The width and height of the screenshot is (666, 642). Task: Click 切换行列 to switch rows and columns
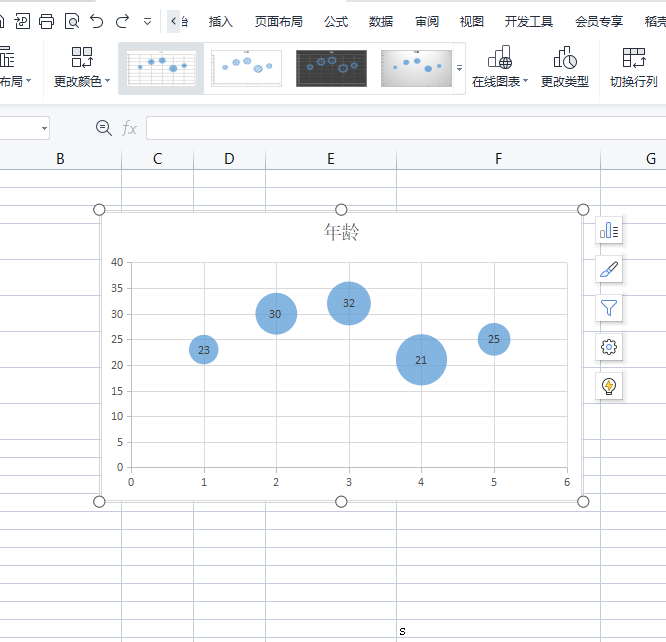coord(634,68)
